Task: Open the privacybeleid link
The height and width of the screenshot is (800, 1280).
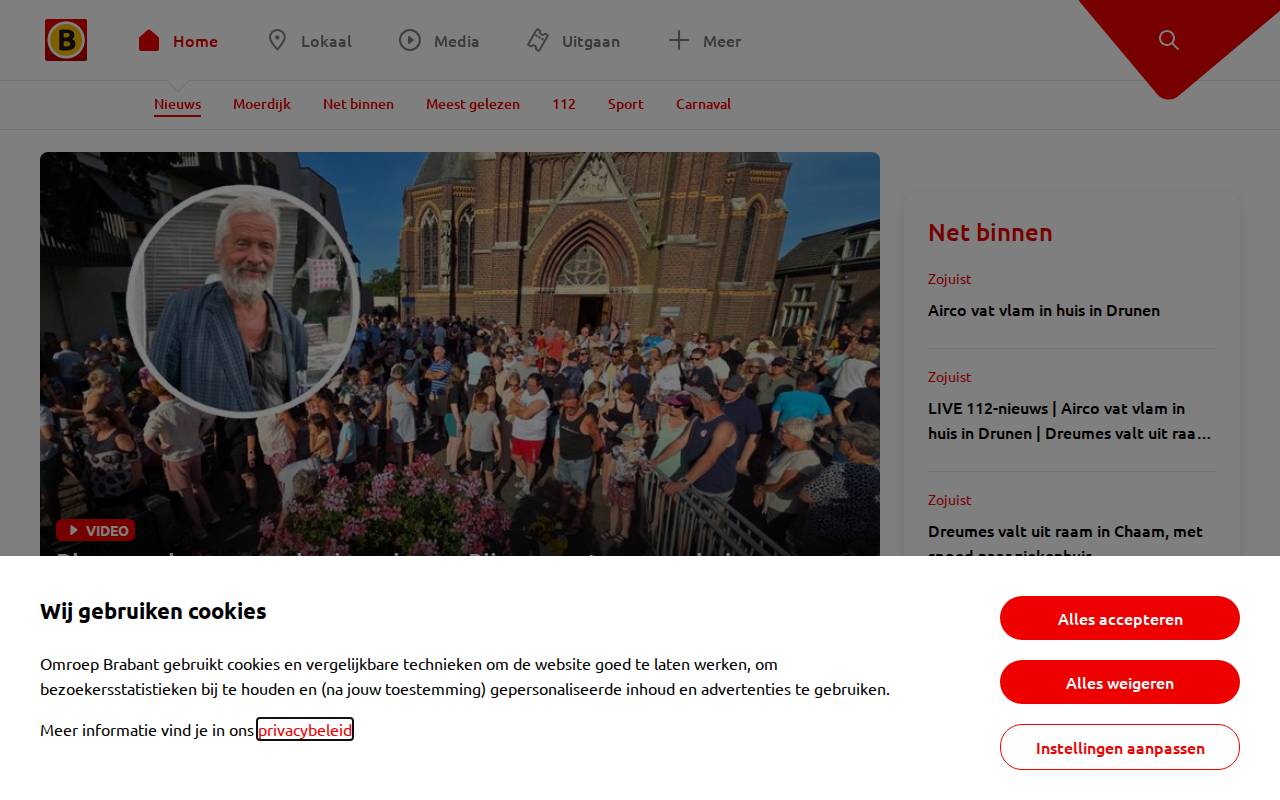Action: (x=305, y=730)
